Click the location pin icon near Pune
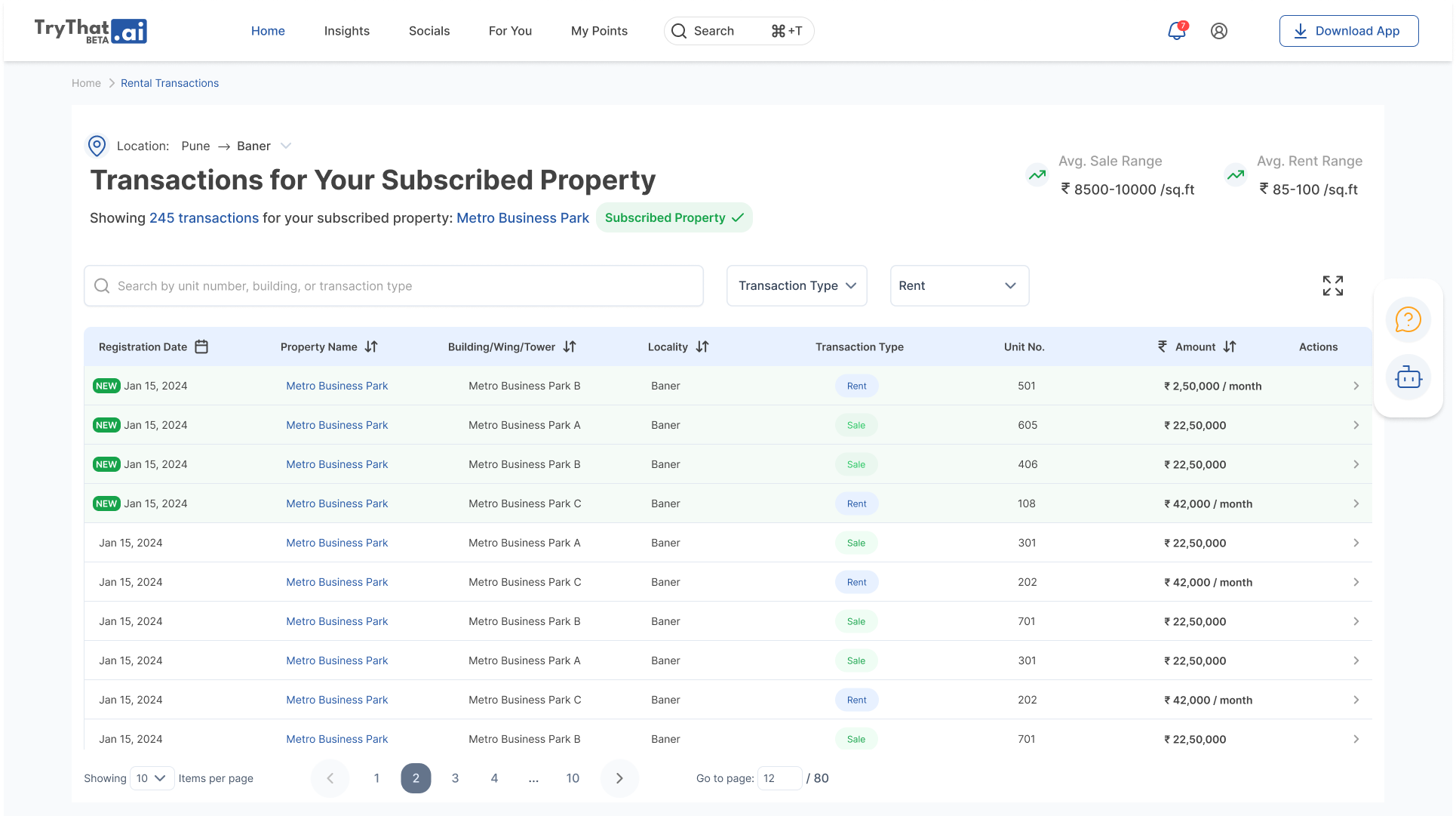The height and width of the screenshot is (816, 1456). tap(97, 146)
